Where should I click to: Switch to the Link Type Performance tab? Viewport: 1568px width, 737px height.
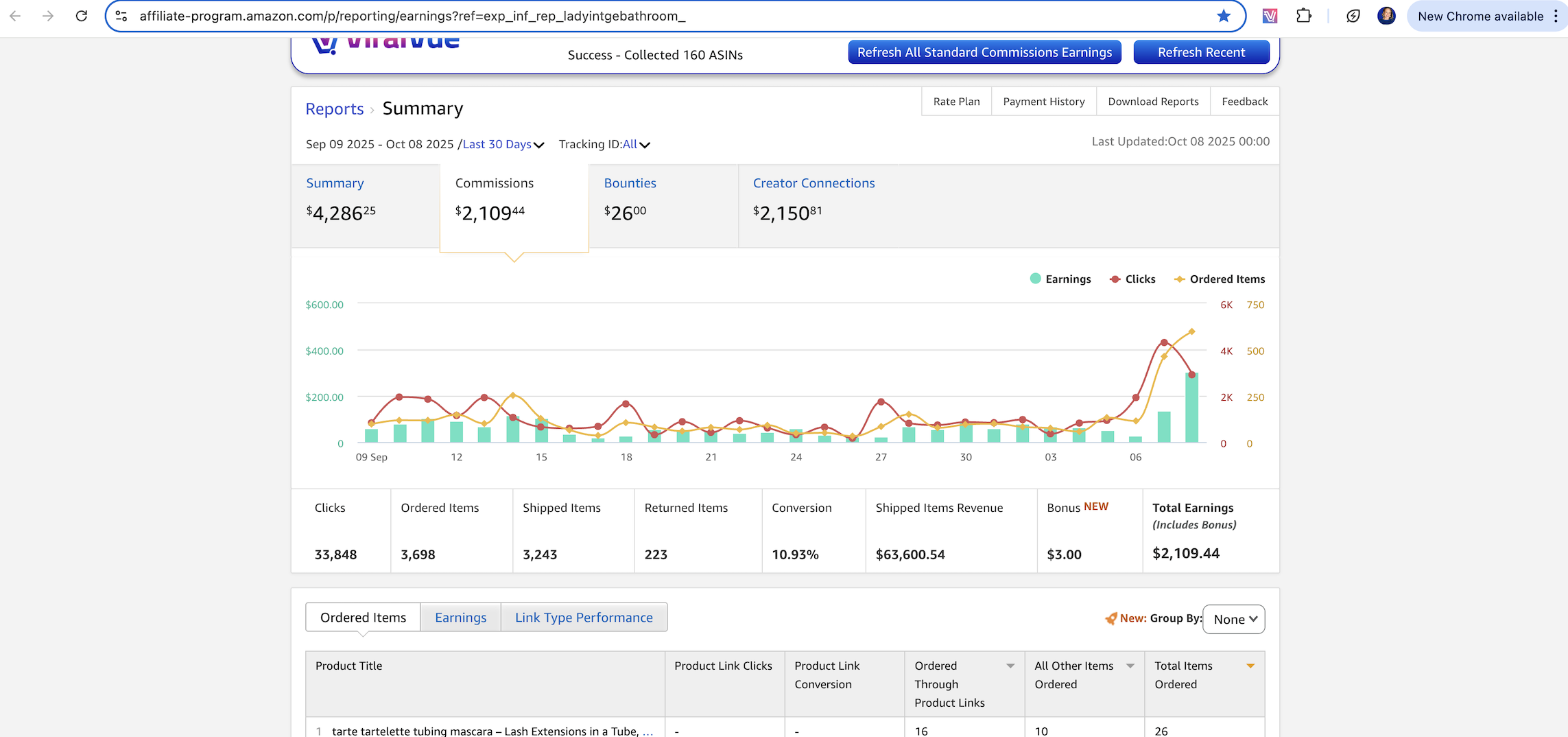[x=584, y=618]
